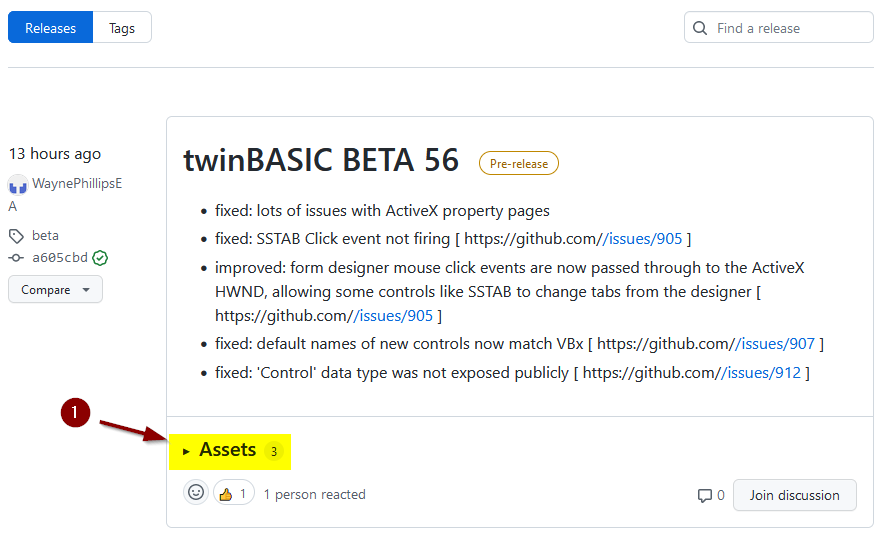Switch to the Tags tab
This screenshot has height=535, width=880.
(x=122, y=28)
